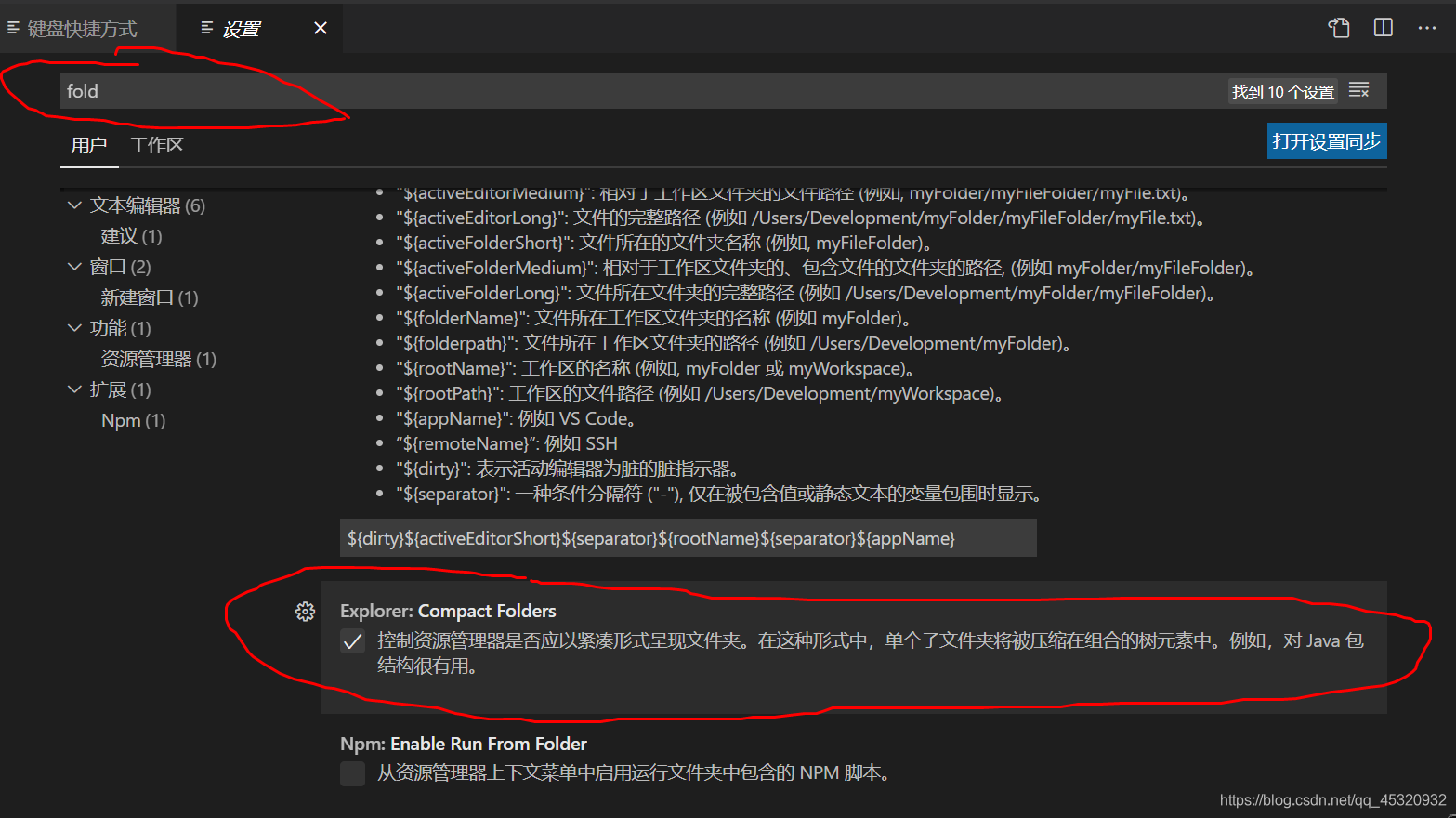Viewport: 1456px width, 818px height.
Task: Select Npm (1) in settings tree
Action: pyautogui.click(x=134, y=420)
